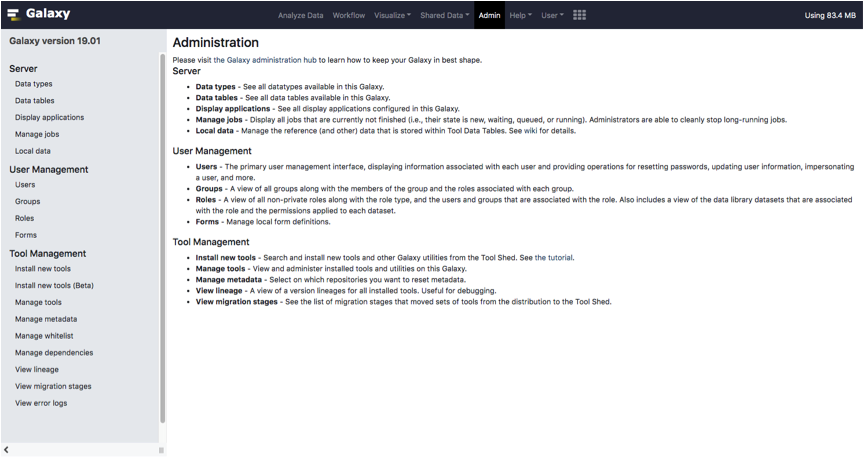Click the Galaxy brand title
Screen dimensions: 864x458
(x=48, y=14)
